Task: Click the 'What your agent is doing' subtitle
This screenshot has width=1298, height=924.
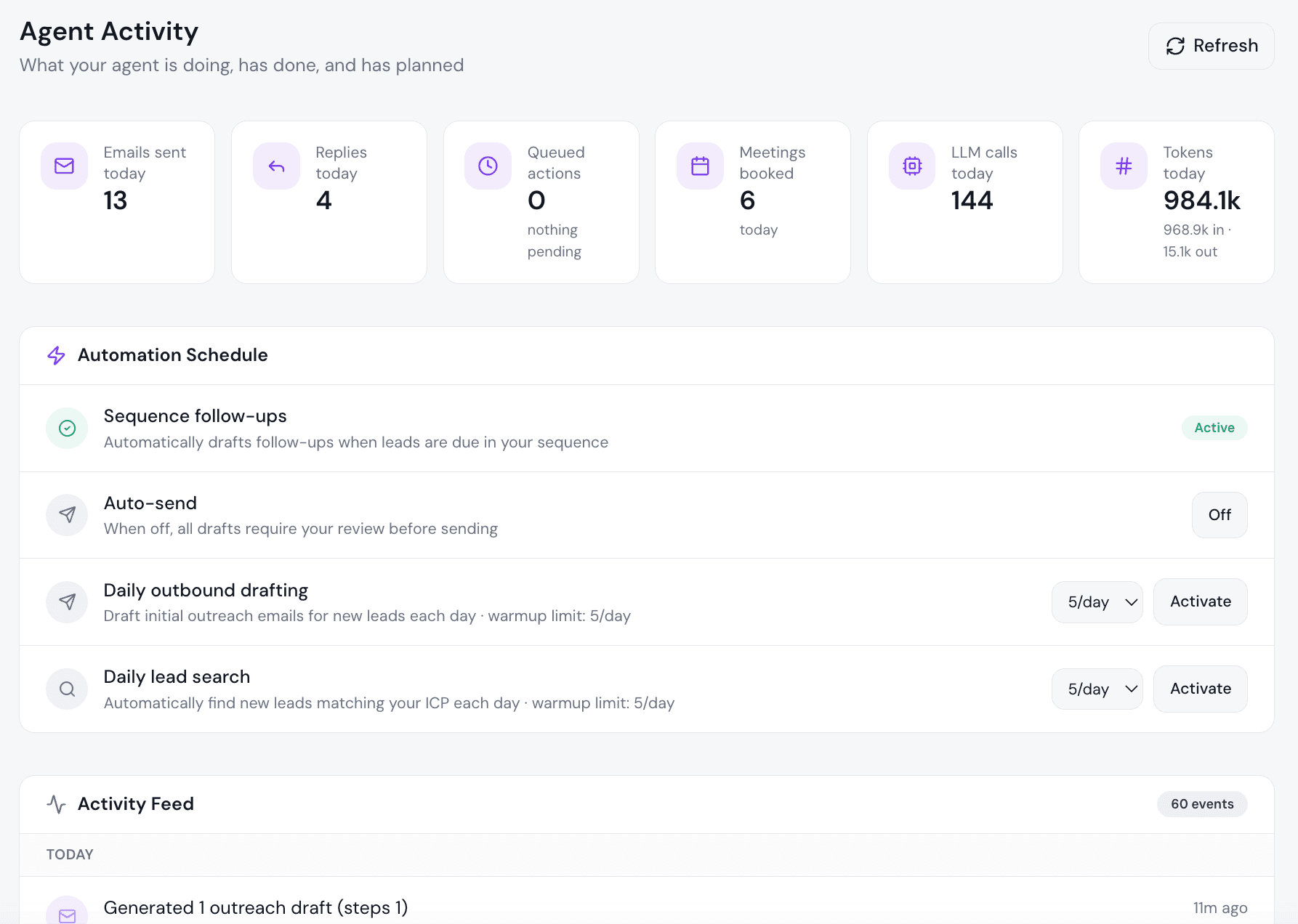Action: [x=242, y=65]
